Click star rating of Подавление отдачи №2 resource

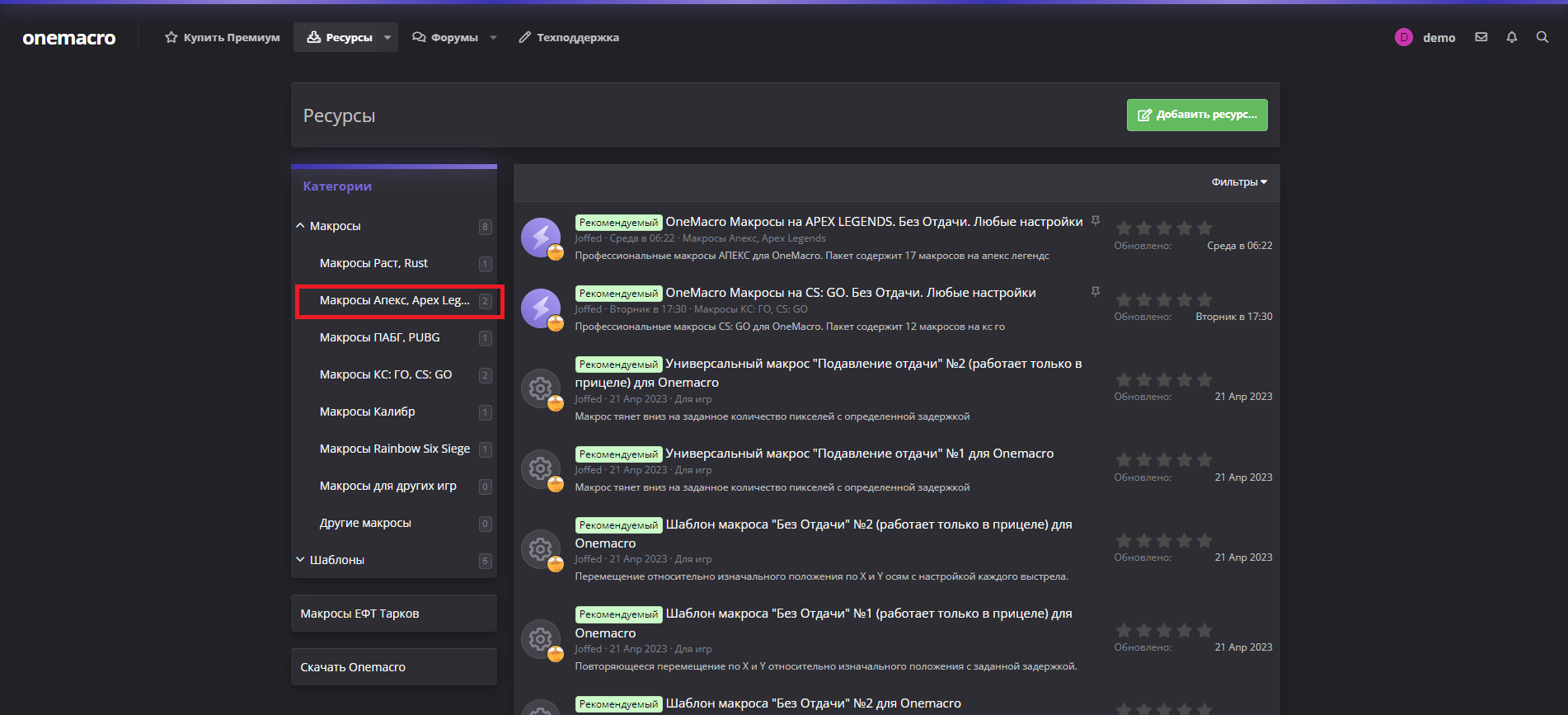(1163, 379)
